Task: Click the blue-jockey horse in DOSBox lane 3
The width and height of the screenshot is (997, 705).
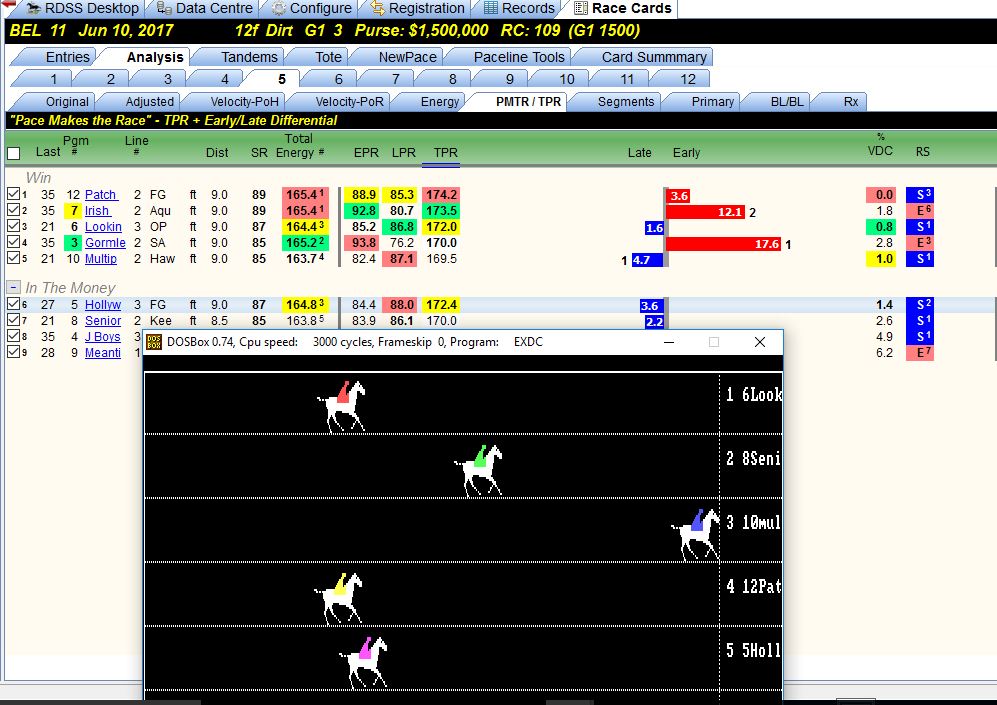Action: tap(696, 535)
